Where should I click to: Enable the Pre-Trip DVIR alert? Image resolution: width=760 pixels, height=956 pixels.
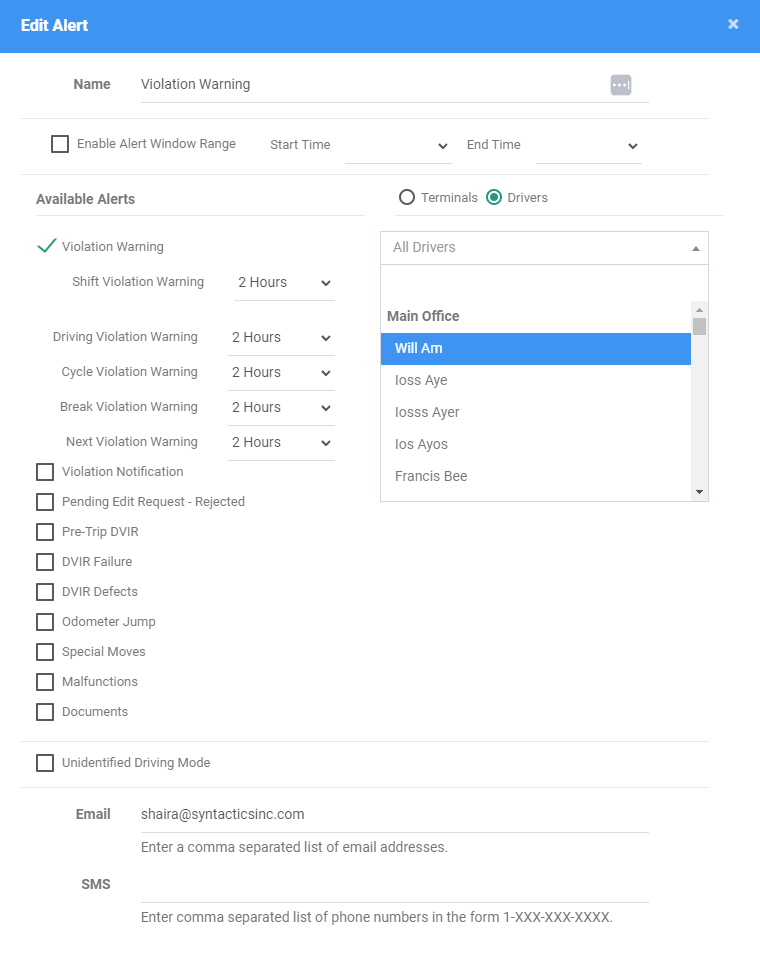coord(45,532)
